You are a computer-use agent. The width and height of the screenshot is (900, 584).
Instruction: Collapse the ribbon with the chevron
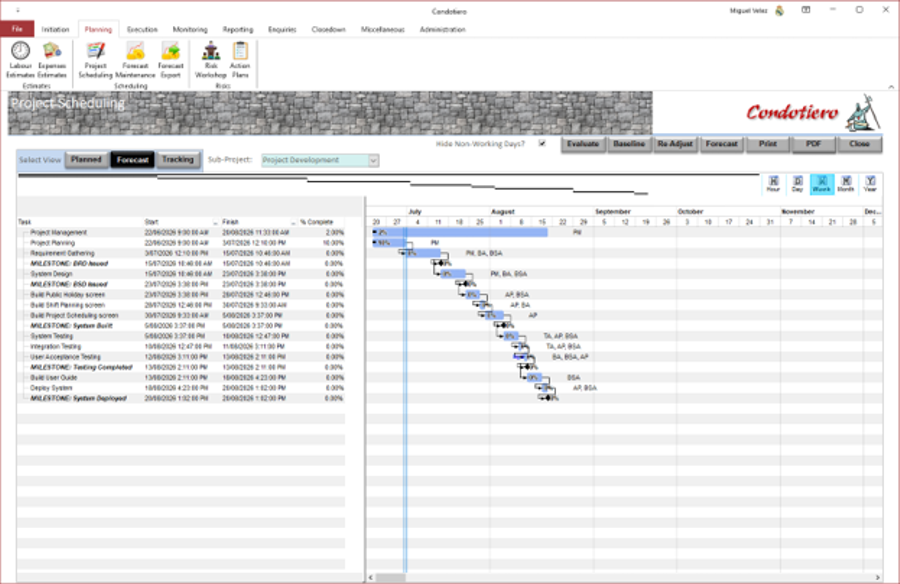click(x=891, y=87)
